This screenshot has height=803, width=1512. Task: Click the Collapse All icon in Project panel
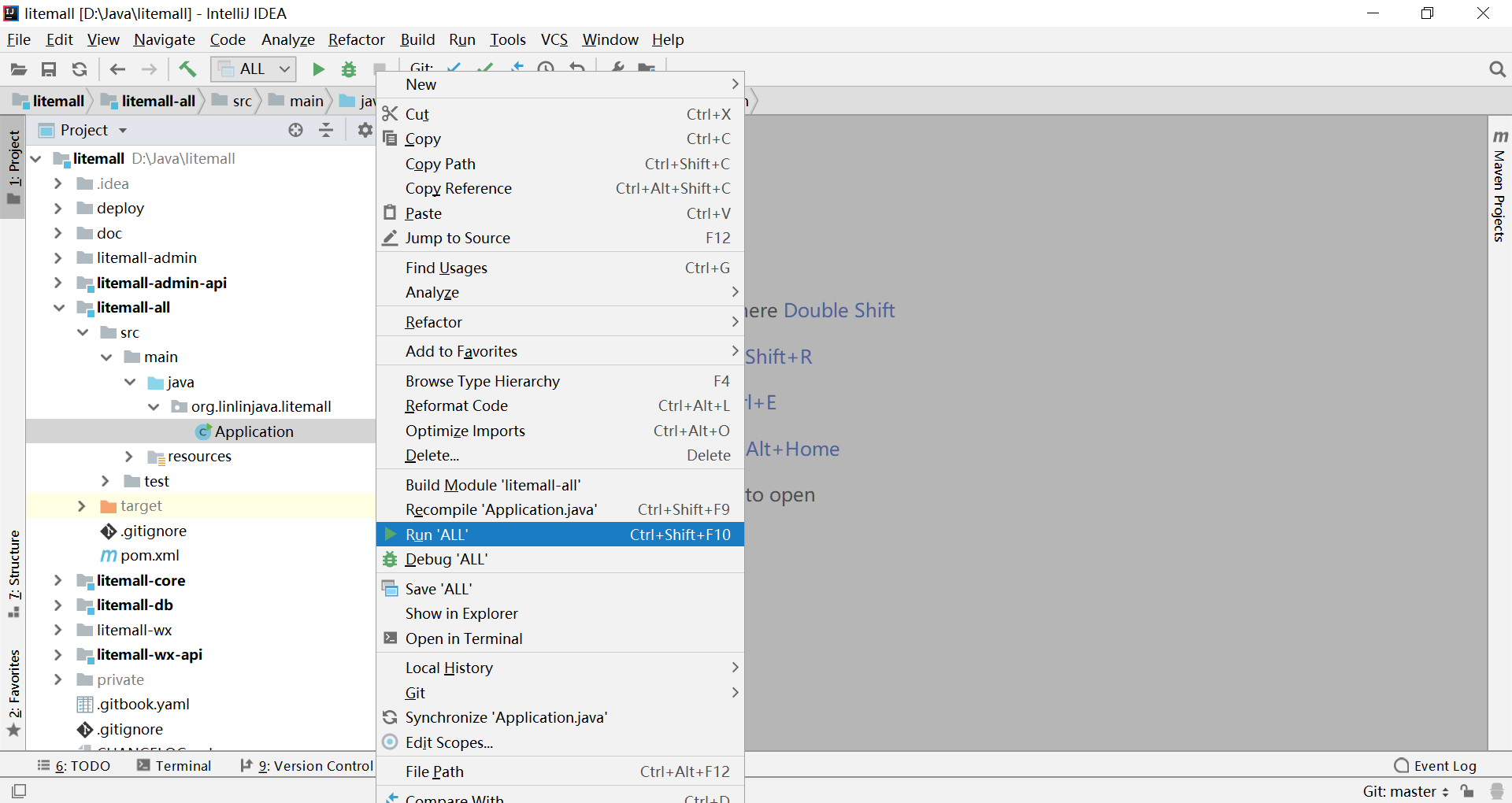(326, 130)
